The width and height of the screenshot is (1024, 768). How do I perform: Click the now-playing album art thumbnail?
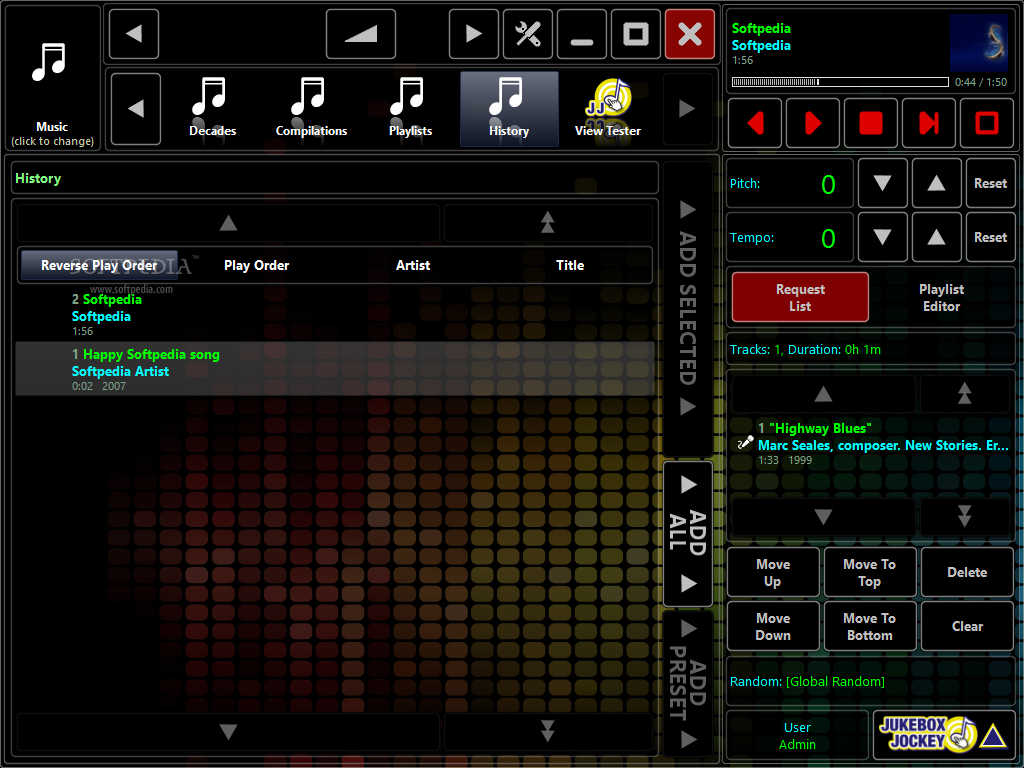[x=979, y=43]
